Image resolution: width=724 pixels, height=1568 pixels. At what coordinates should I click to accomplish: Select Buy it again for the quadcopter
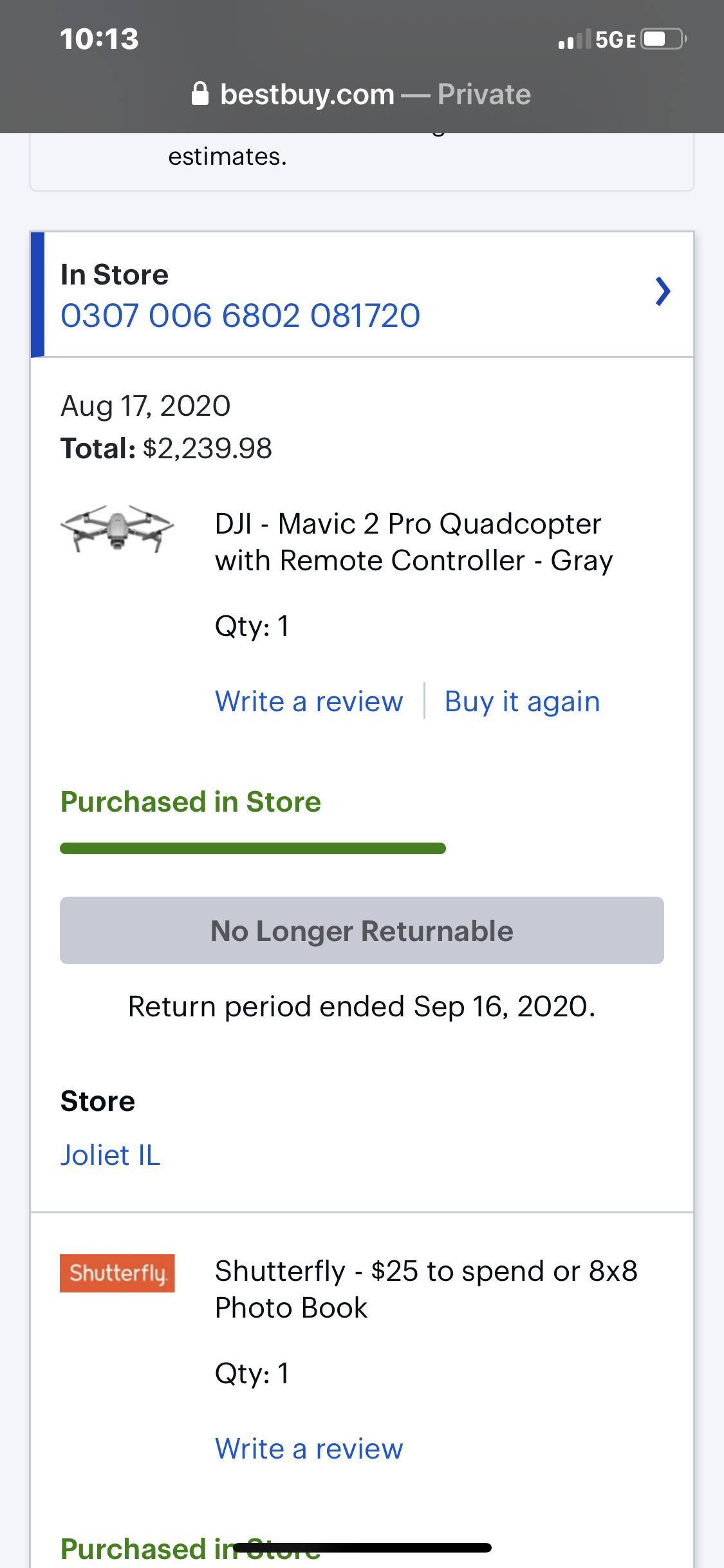click(x=522, y=701)
